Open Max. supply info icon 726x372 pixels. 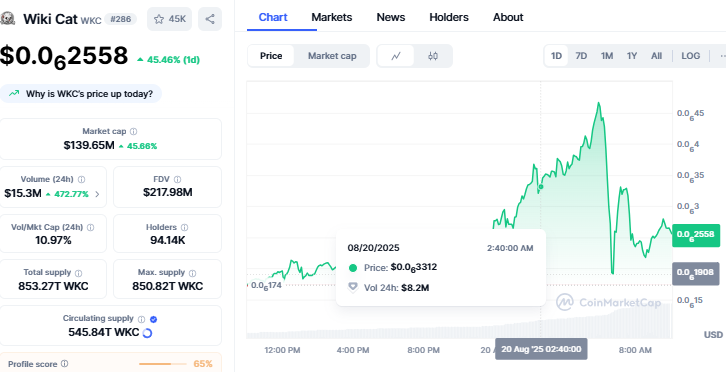[193, 273]
